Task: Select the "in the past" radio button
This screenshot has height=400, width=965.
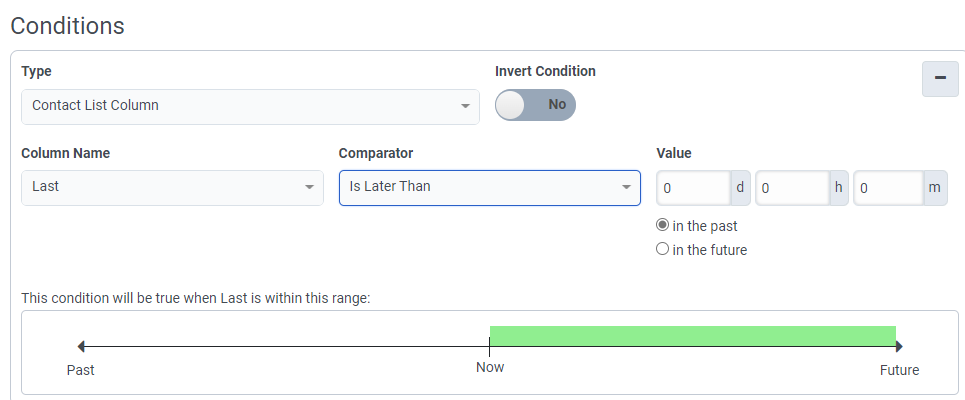Action: point(662,226)
